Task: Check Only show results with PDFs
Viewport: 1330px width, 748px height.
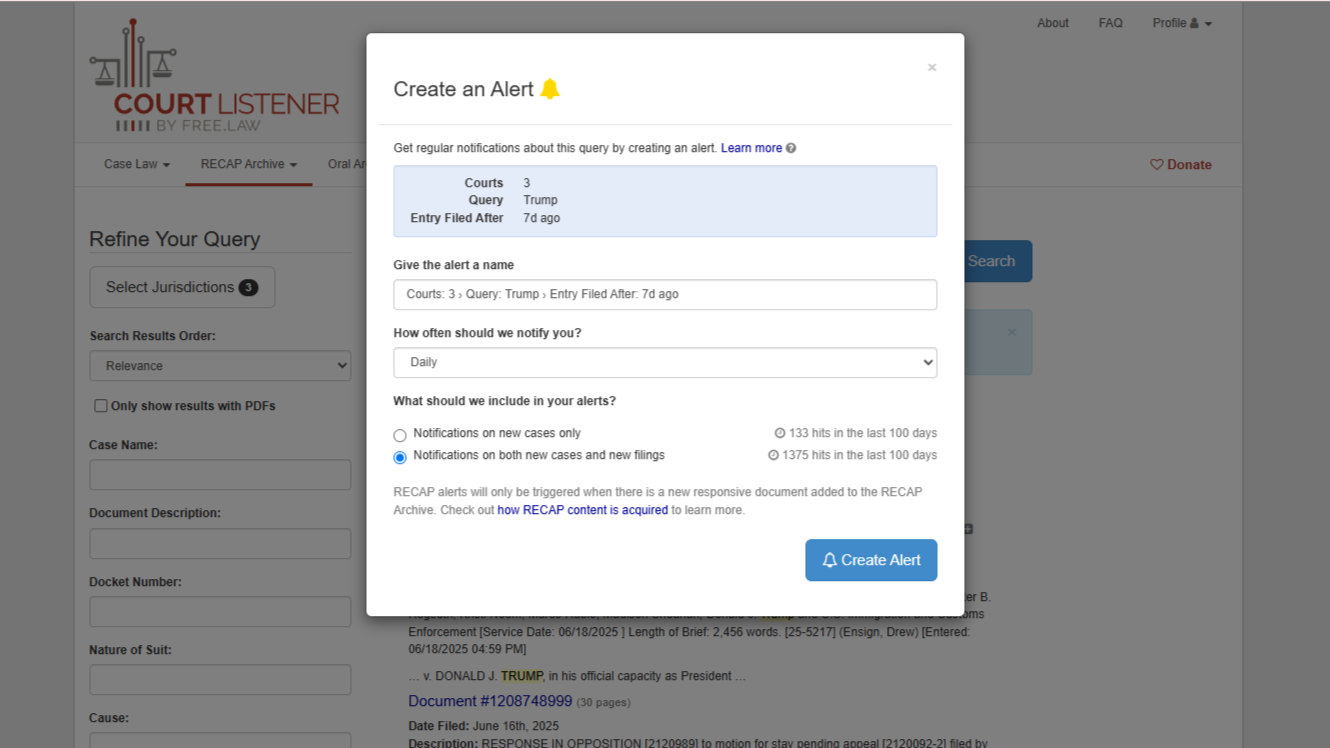Action: click(101, 406)
